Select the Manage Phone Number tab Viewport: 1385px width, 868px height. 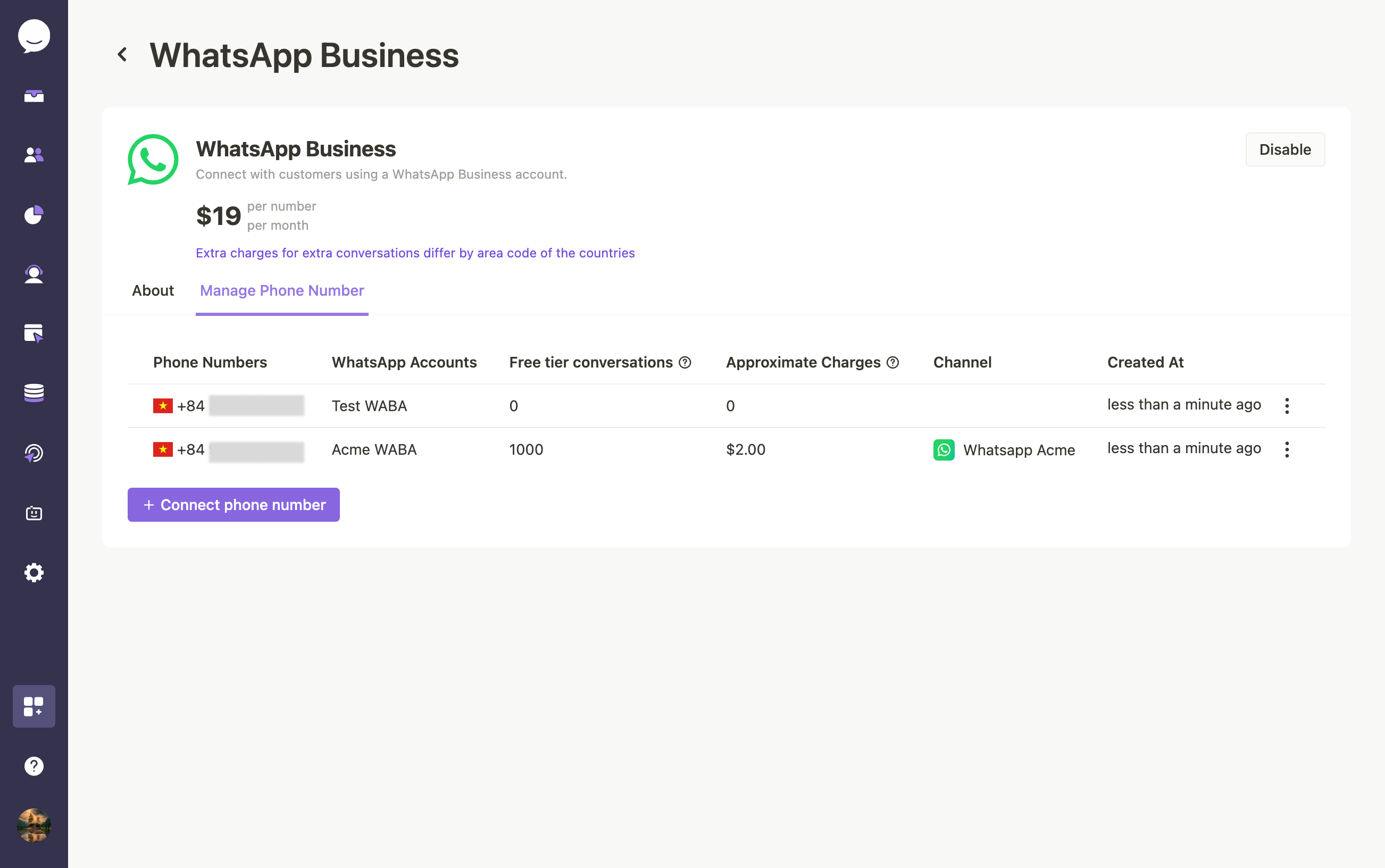tap(282, 290)
